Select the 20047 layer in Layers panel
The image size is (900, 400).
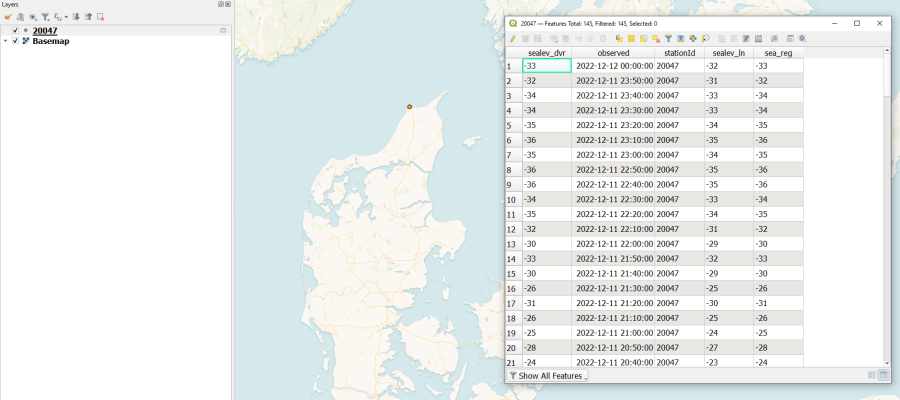(45, 31)
